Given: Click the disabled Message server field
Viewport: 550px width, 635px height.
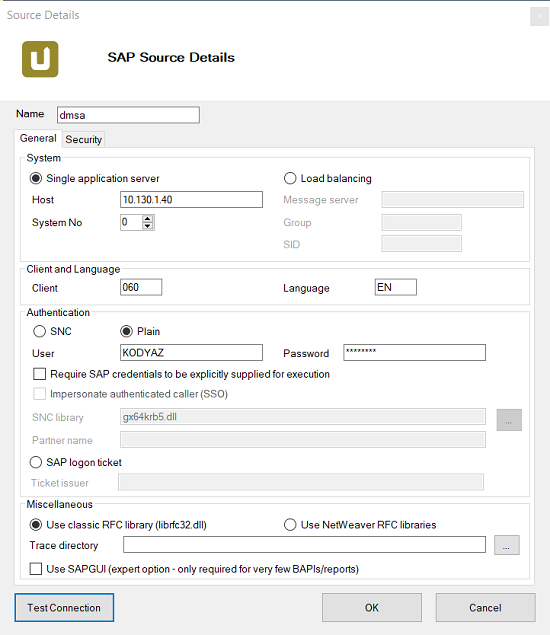Looking at the screenshot, I should tap(452, 200).
